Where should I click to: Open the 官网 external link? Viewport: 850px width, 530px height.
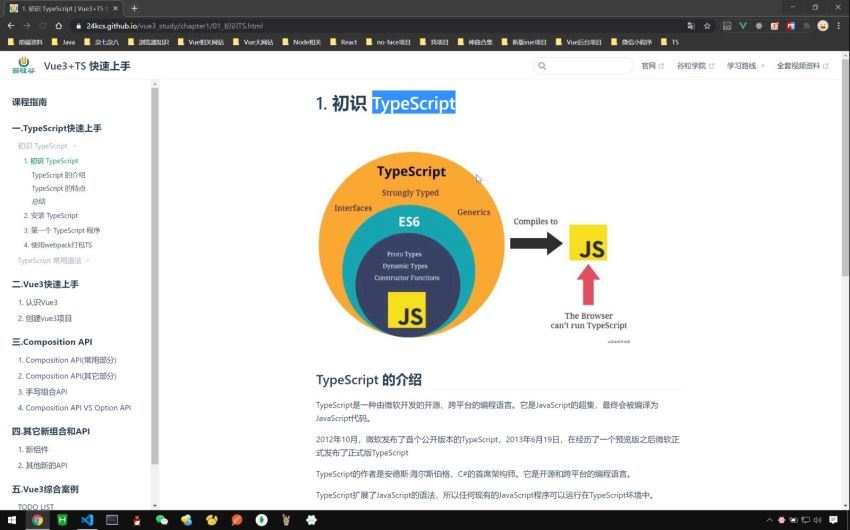point(652,66)
